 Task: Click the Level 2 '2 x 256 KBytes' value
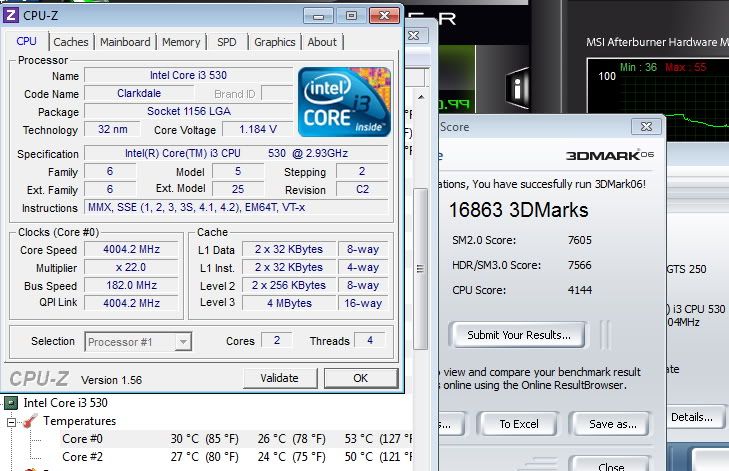(289, 285)
